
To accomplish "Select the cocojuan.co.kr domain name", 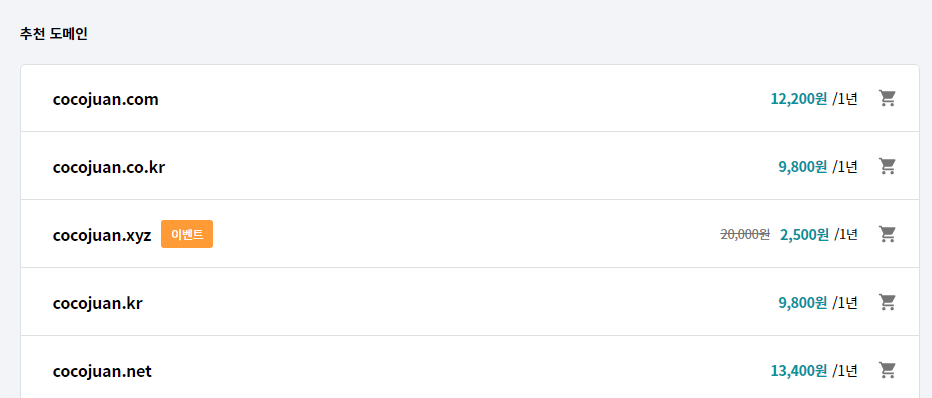I will pos(109,168).
